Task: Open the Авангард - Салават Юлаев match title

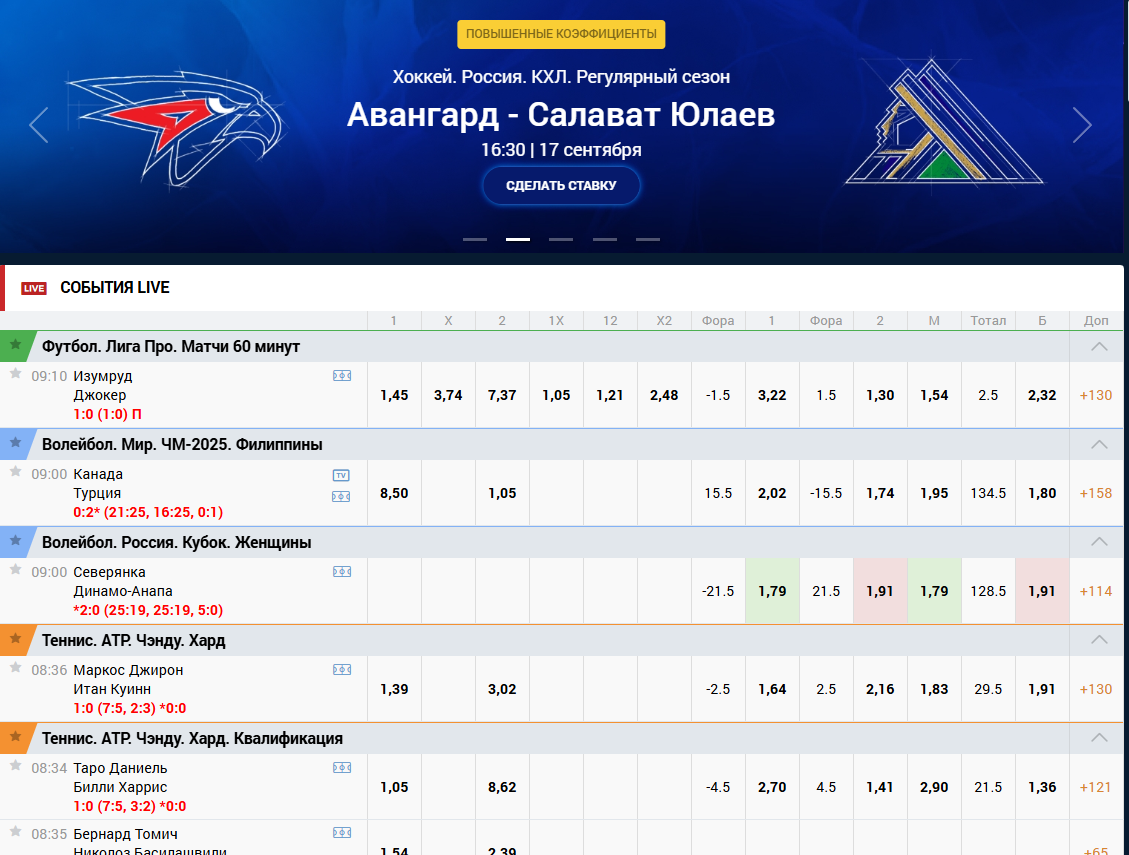Action: [561, 115]
